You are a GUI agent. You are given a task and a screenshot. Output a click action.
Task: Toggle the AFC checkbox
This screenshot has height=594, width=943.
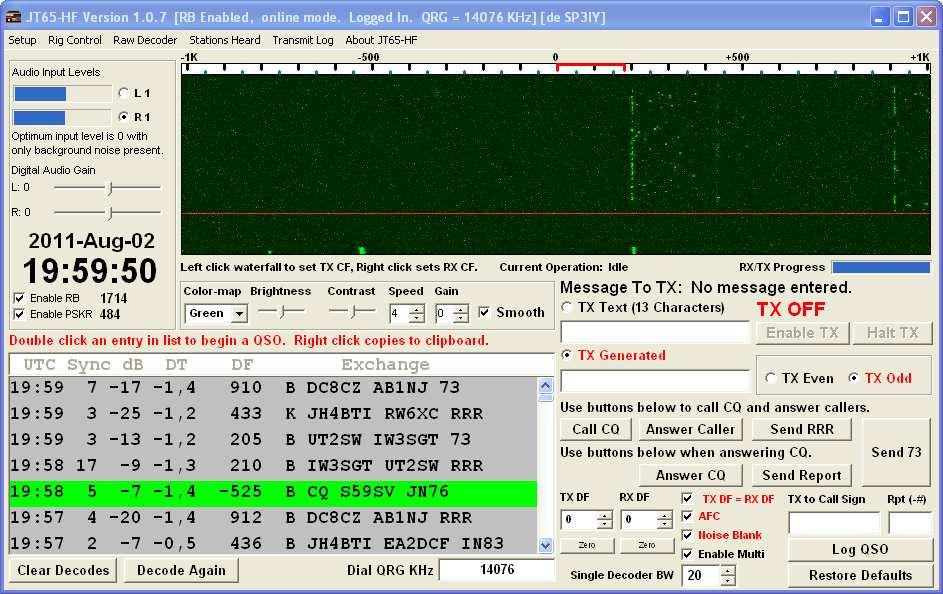tap(687, 516)
